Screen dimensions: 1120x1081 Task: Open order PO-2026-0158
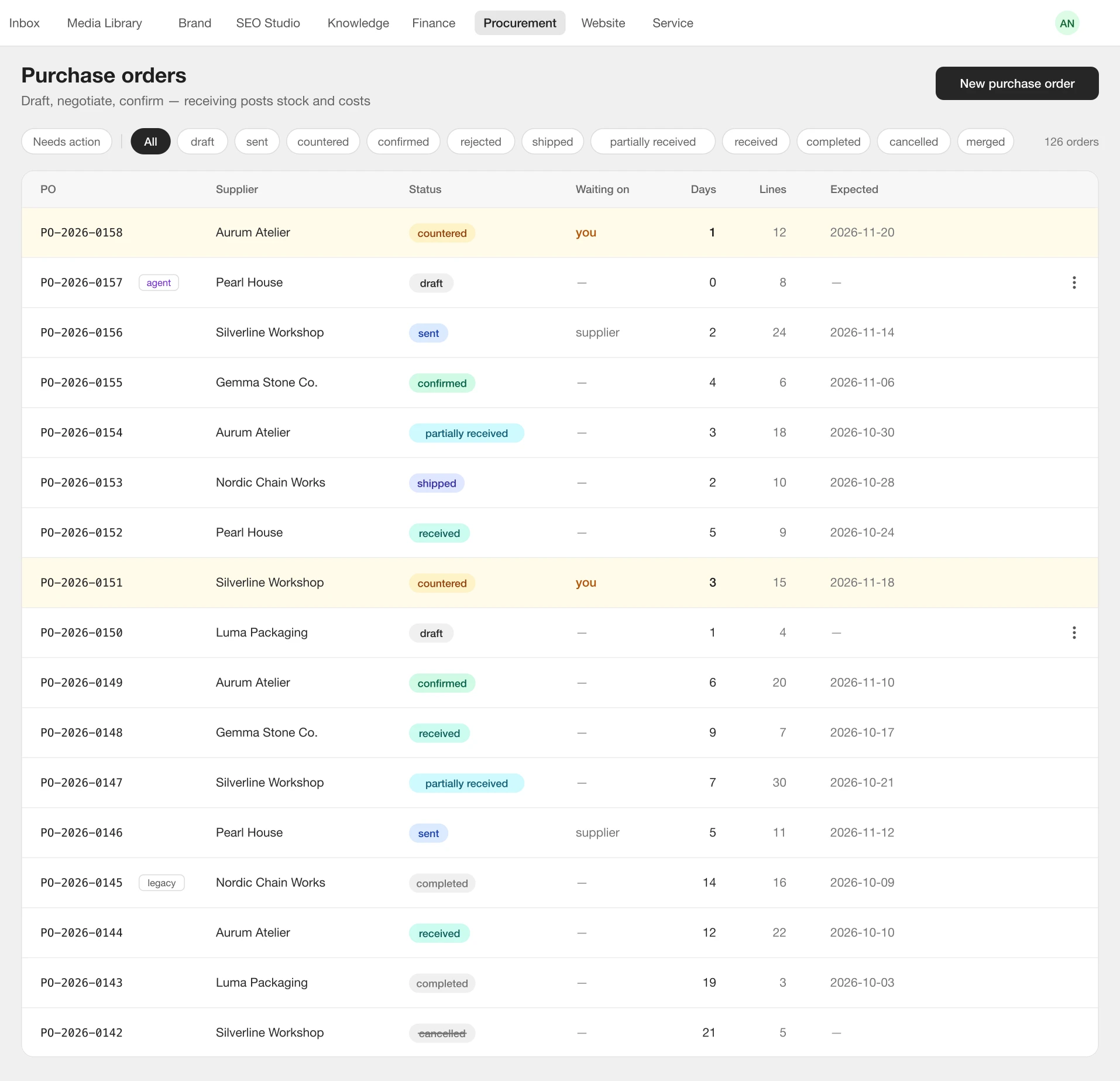[x=559, y=233]
